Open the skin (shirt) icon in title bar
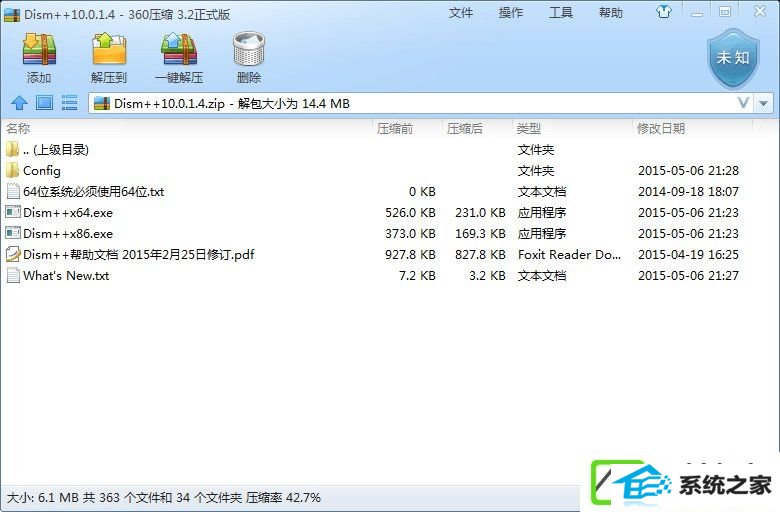 coord(664,11)
